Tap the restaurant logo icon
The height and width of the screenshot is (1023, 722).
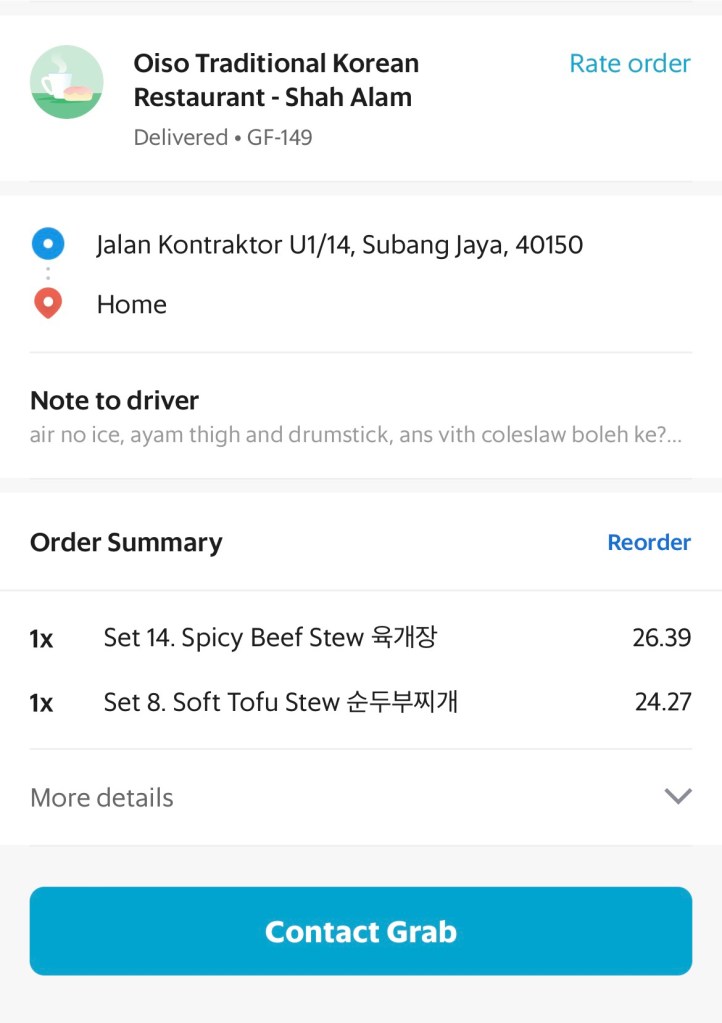click(x=67, y=82)
